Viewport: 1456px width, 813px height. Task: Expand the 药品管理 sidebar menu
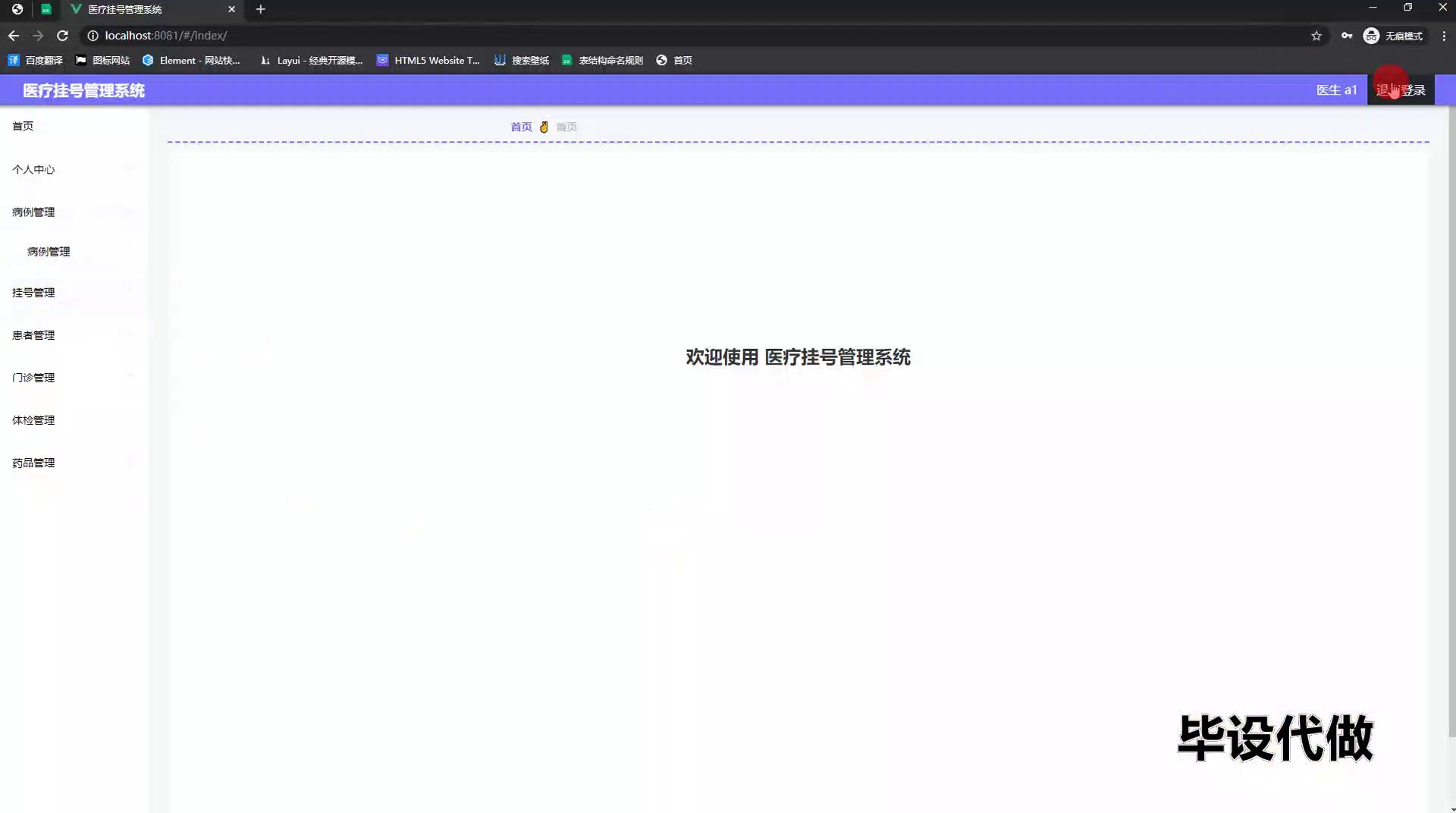click(x=33, y=463)
